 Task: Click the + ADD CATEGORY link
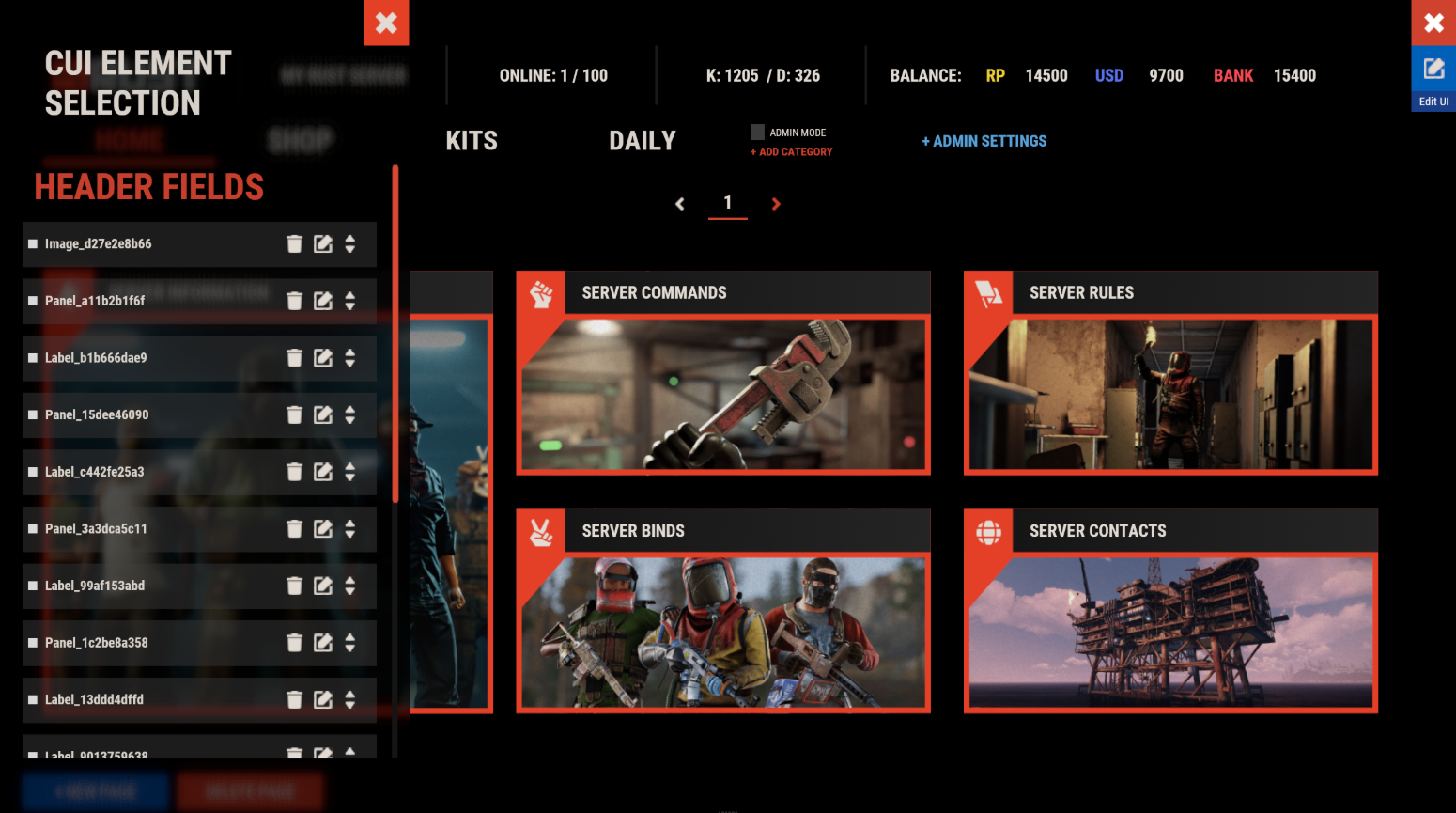tap(791, 152)
